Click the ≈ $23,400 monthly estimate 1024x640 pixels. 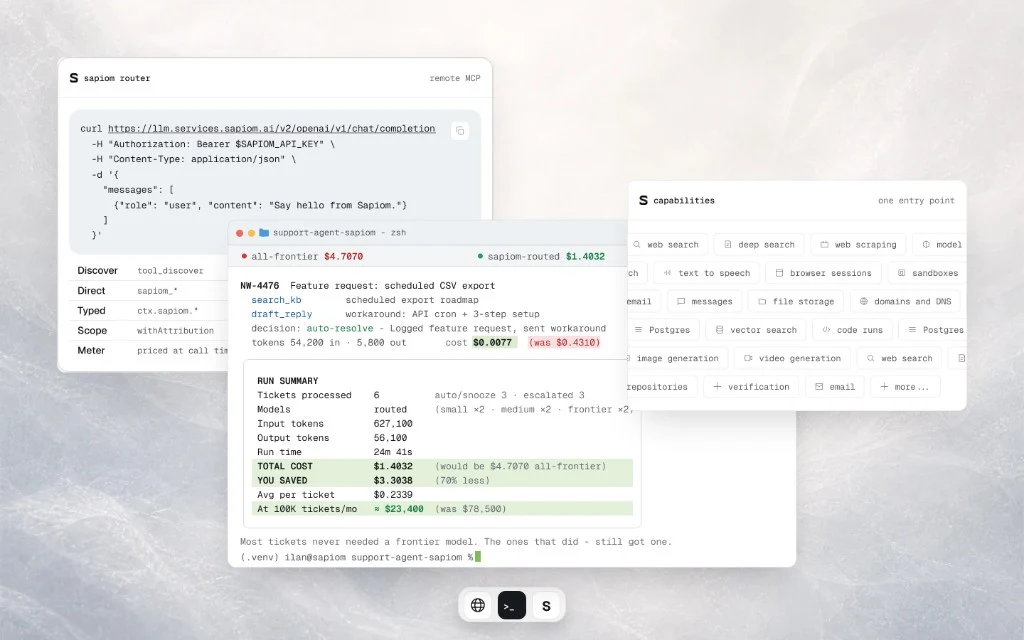(399, 509)
